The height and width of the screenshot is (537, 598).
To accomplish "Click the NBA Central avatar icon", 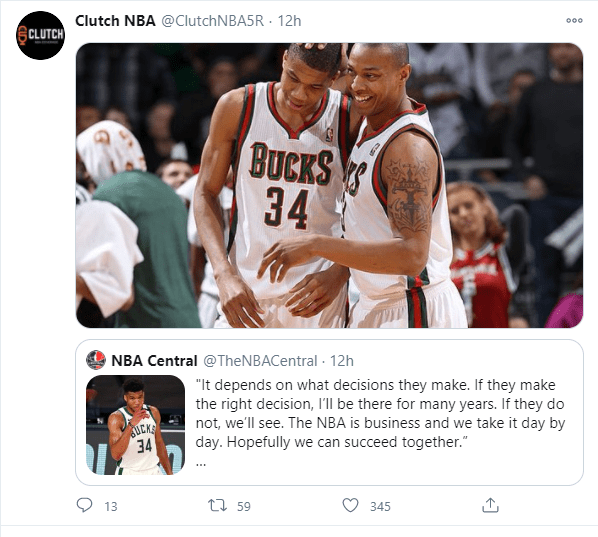I will [96, 360].
